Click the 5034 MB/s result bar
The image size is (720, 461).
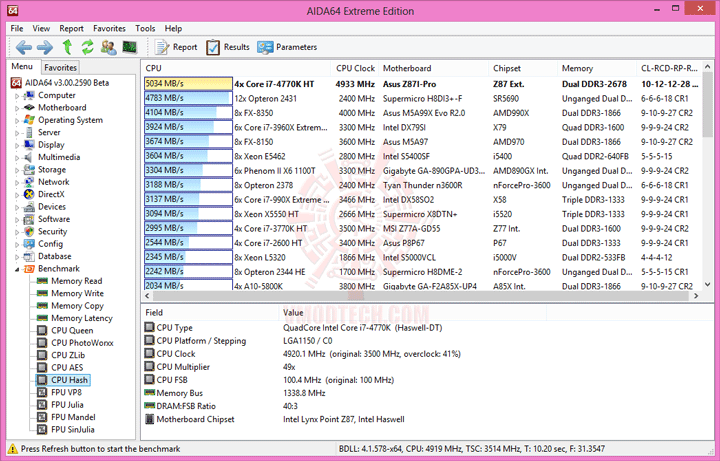pyautogui.click(x=188, y=84)
